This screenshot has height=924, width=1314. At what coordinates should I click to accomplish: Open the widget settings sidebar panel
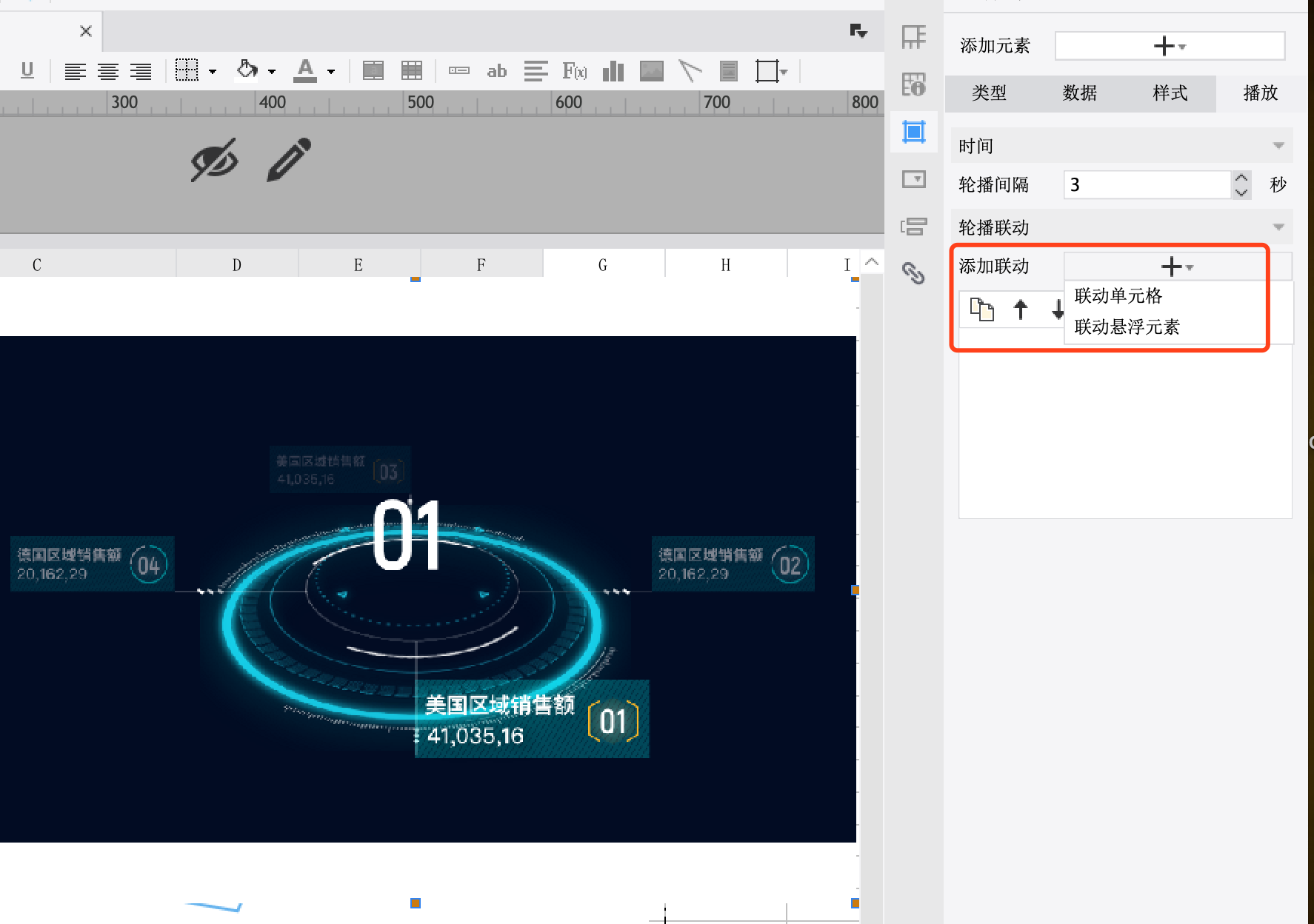tap(914, 179)
